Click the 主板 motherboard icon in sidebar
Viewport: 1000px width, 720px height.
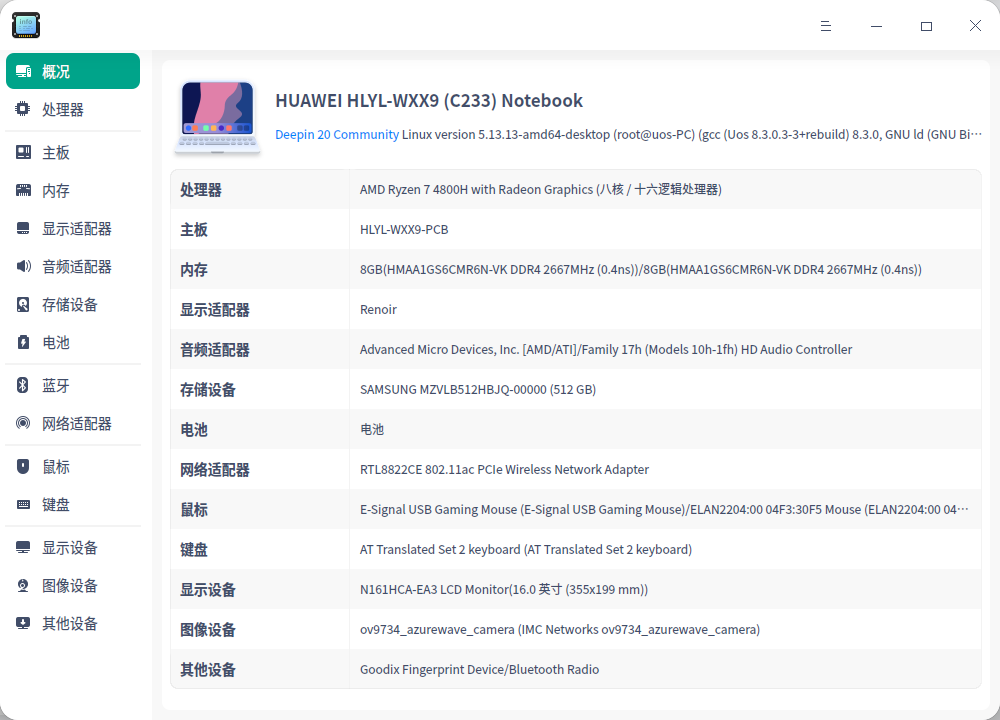tap(23, 152)
